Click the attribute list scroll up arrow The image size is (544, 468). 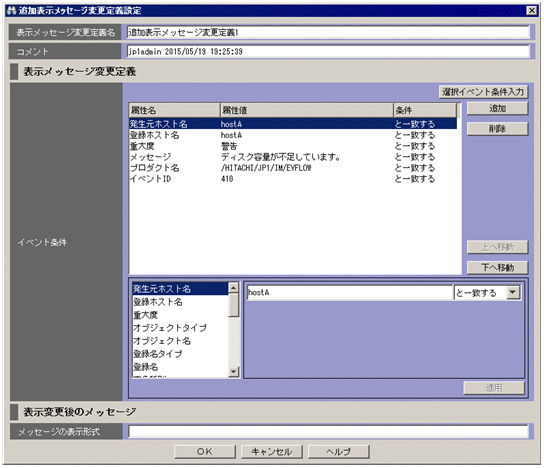[234, 288]
